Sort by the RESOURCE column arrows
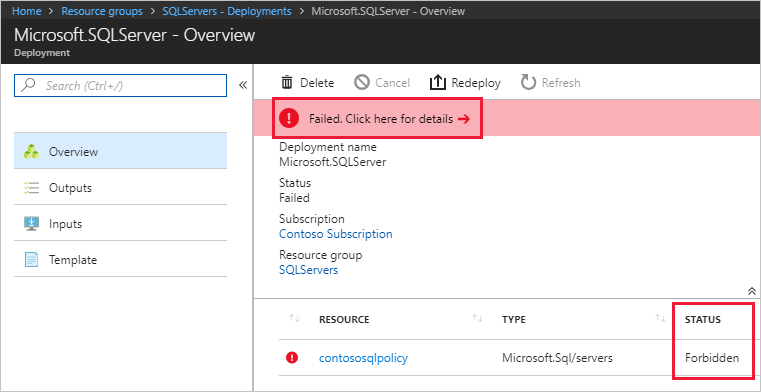The image size is (761, 392). (295, 318)
